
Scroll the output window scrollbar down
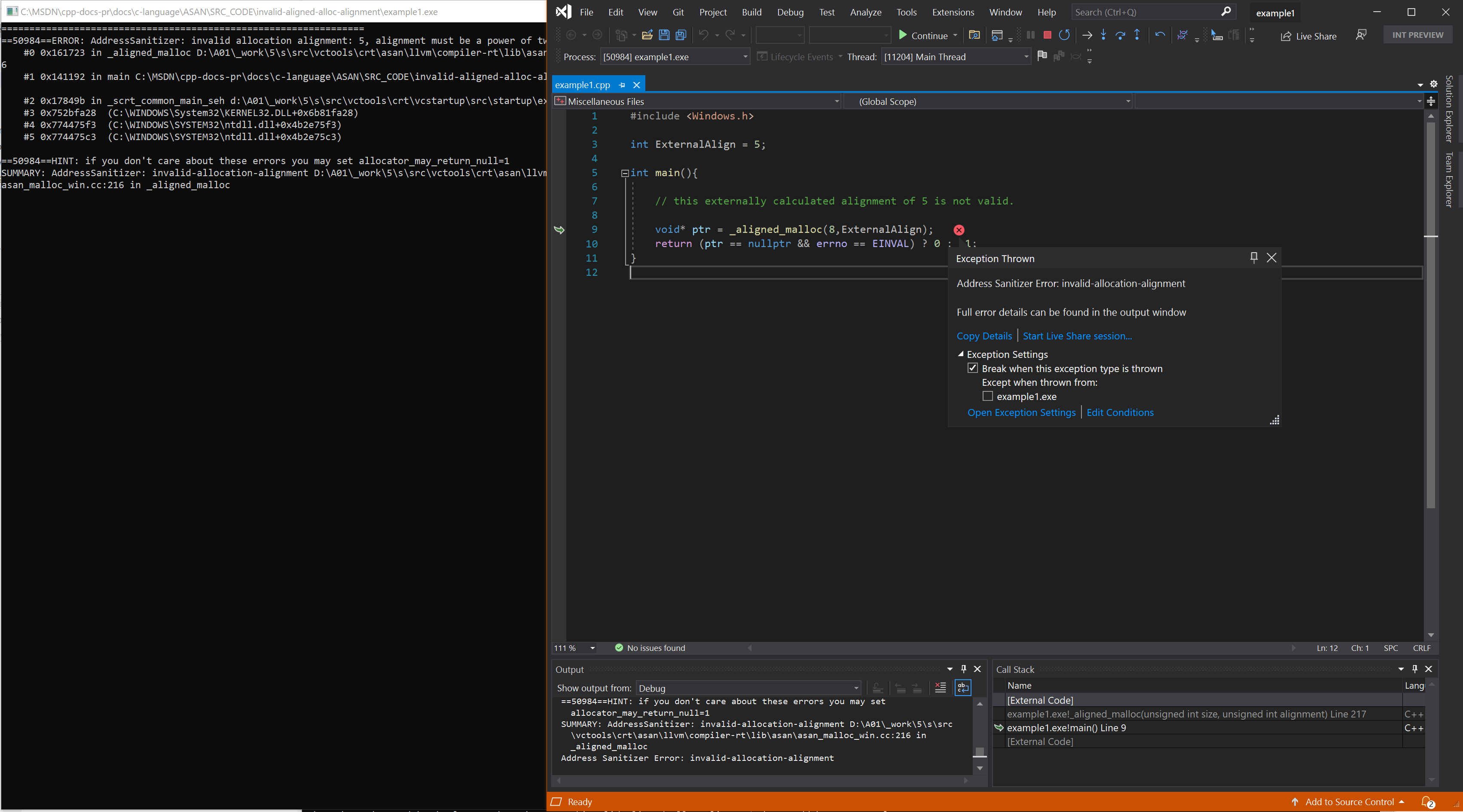[x=981, y=772]
